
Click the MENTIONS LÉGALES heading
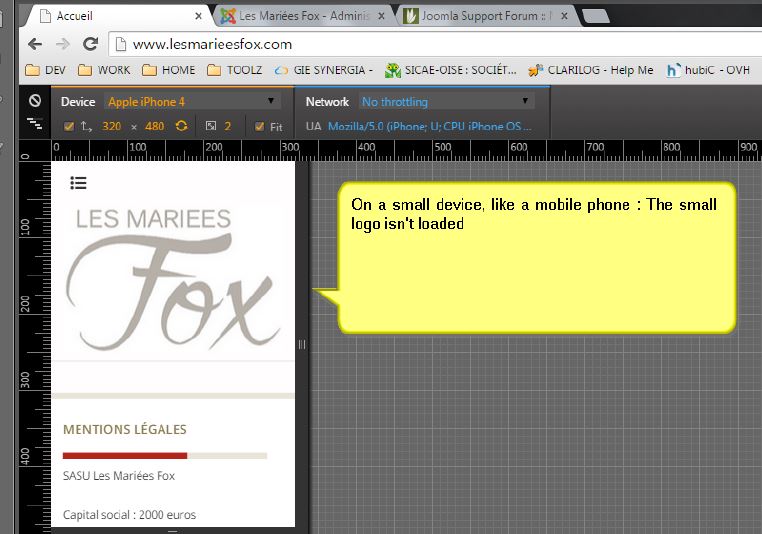point(124,430)
